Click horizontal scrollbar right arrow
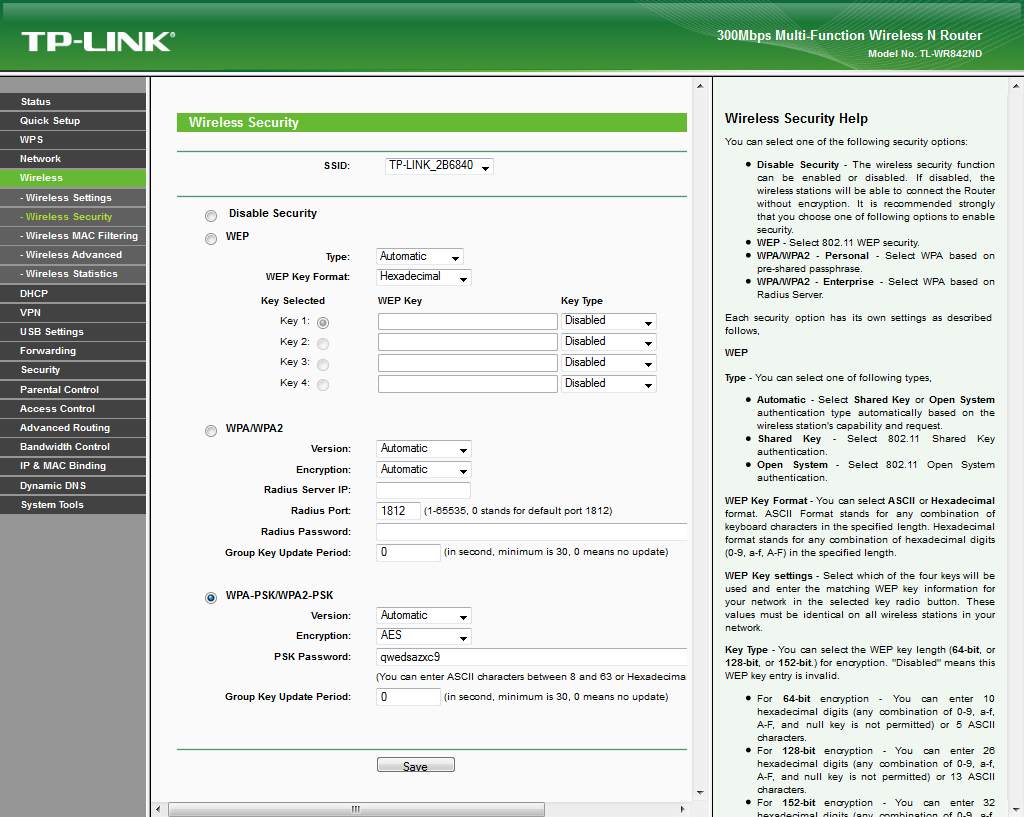 tap(682, 809)
